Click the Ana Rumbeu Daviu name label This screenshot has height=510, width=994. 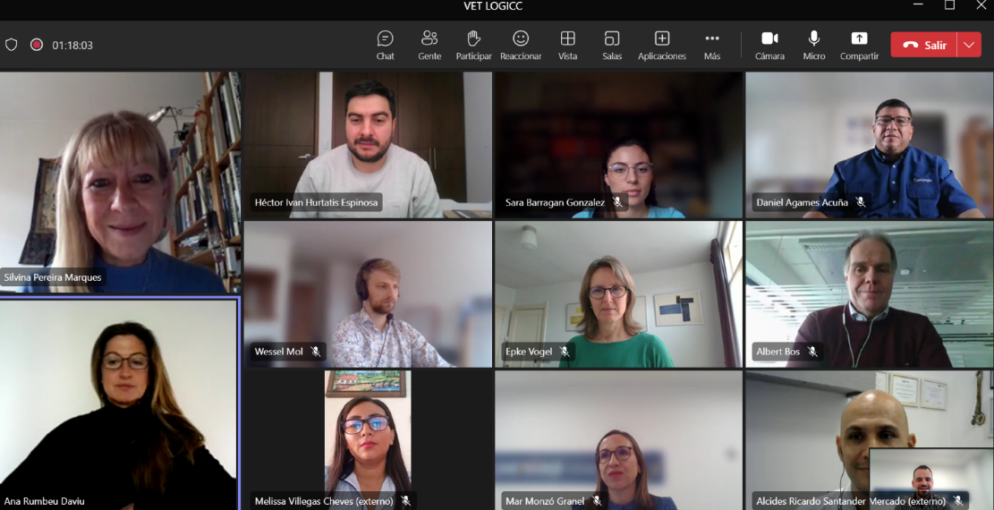click(x=44, y=501)
